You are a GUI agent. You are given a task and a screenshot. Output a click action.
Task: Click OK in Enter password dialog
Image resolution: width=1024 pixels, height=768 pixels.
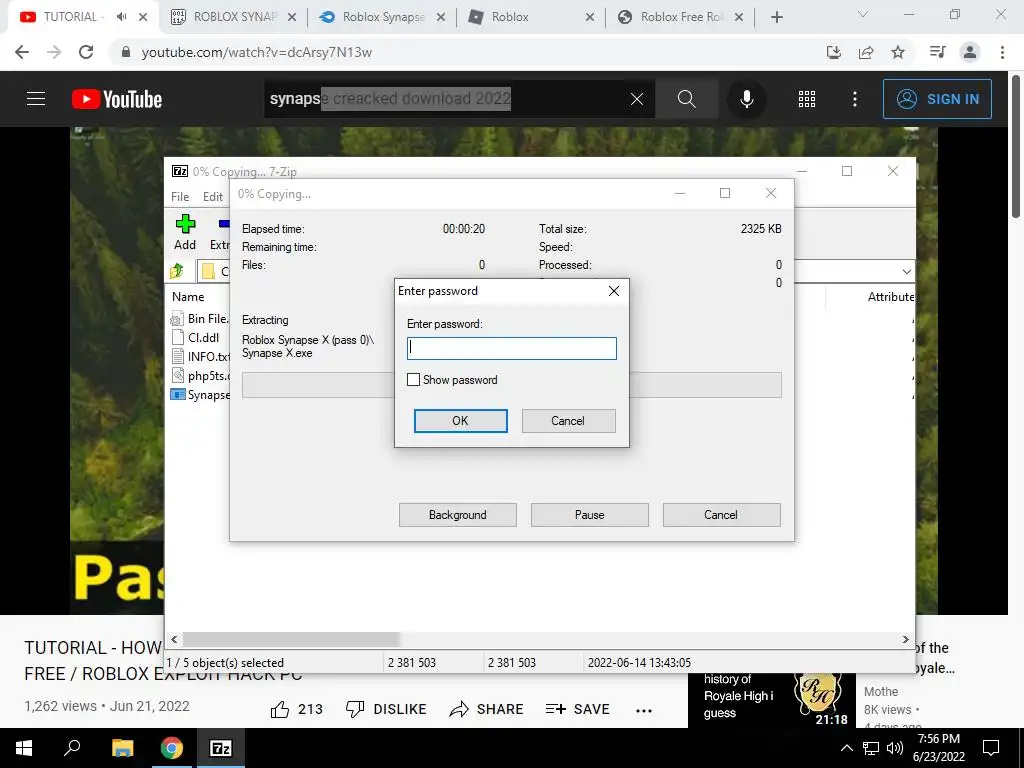click(x=460, y=421)
